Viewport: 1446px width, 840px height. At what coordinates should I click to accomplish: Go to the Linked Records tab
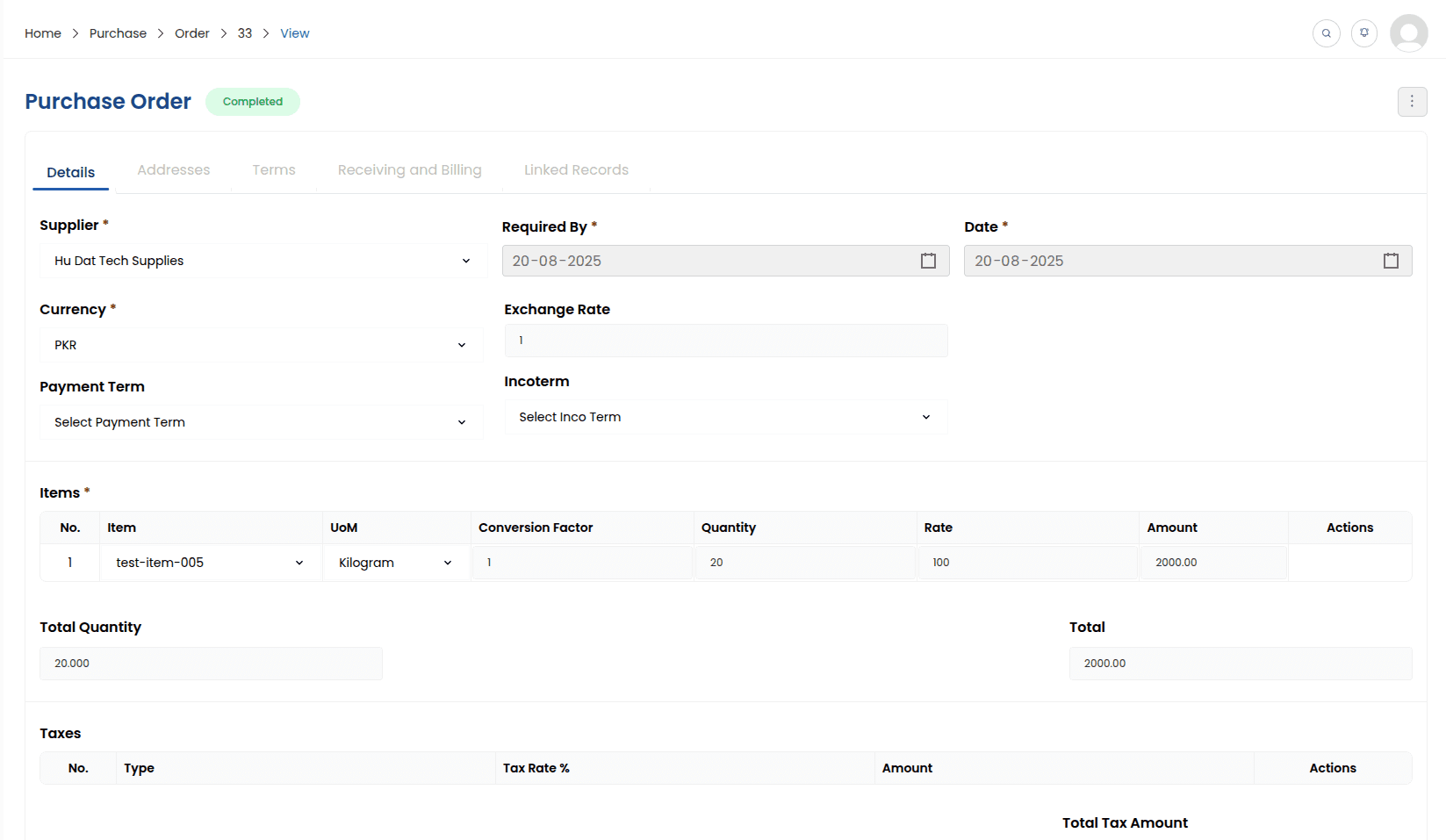click(x=576, y=170)
